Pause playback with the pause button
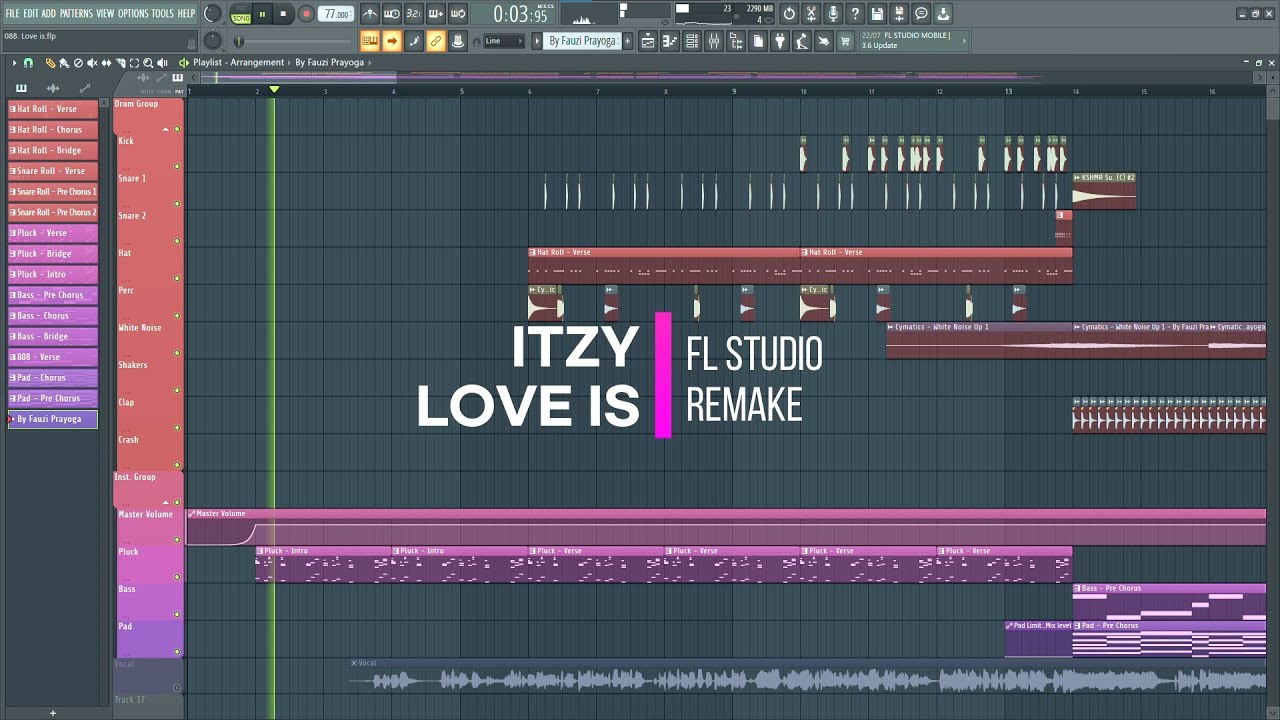 click(x=263, y=14)
